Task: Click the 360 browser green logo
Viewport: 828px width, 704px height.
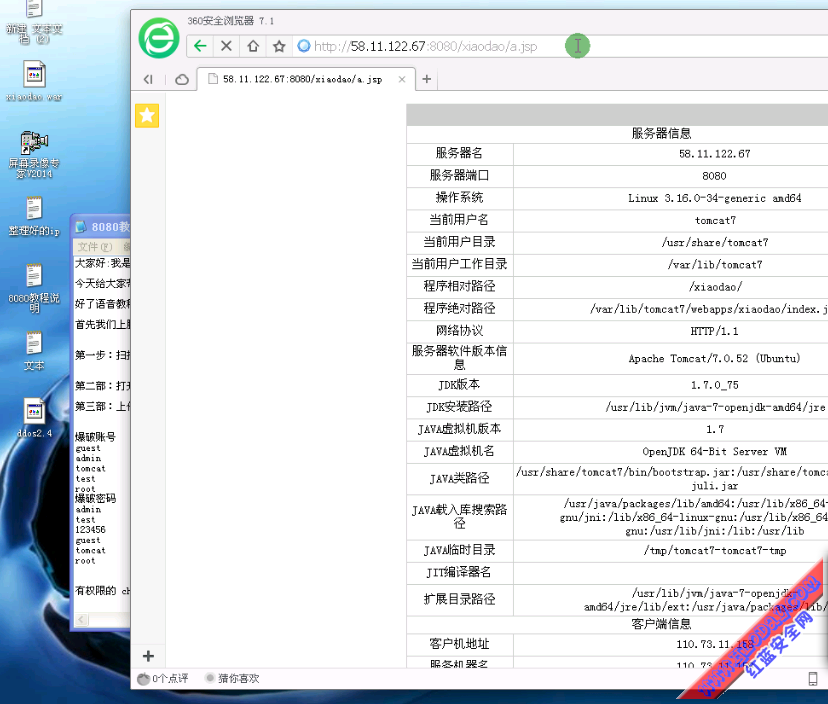Action: pyautogui.click(x=159, y=38)
